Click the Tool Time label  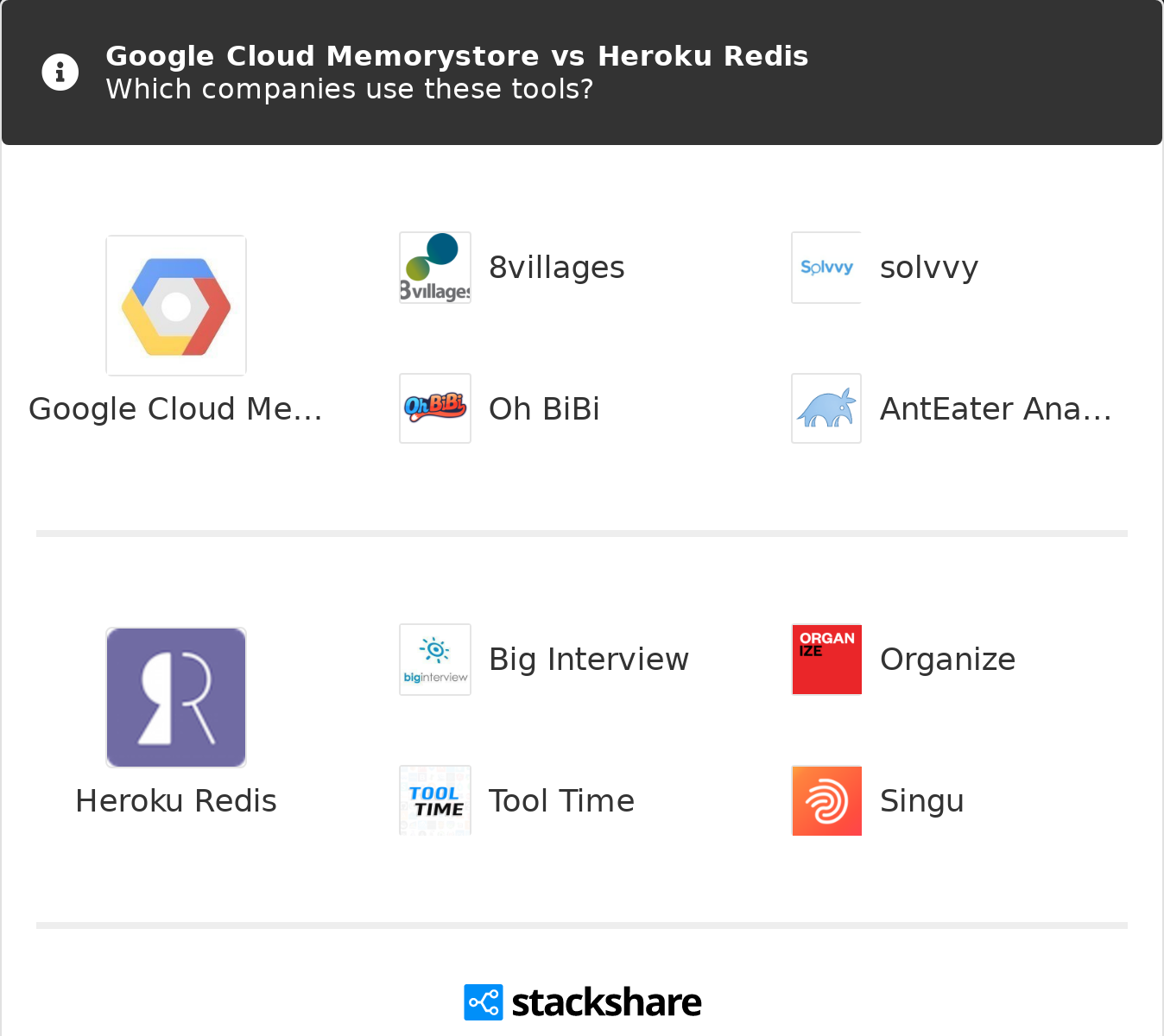561,800
